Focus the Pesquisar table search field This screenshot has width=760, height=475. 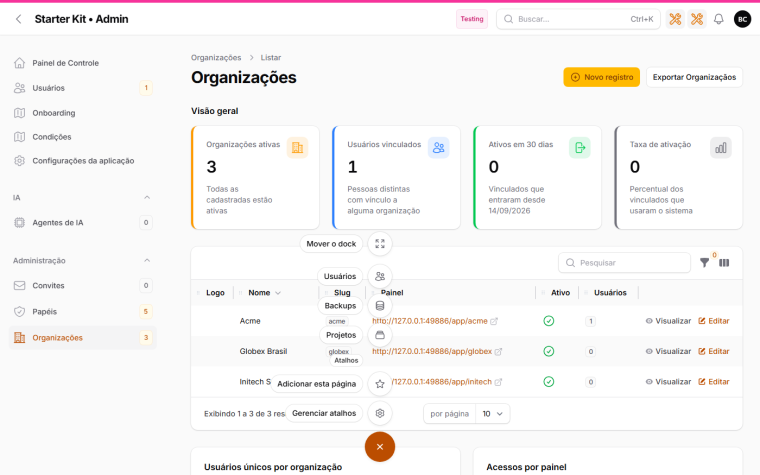(624, 263)
